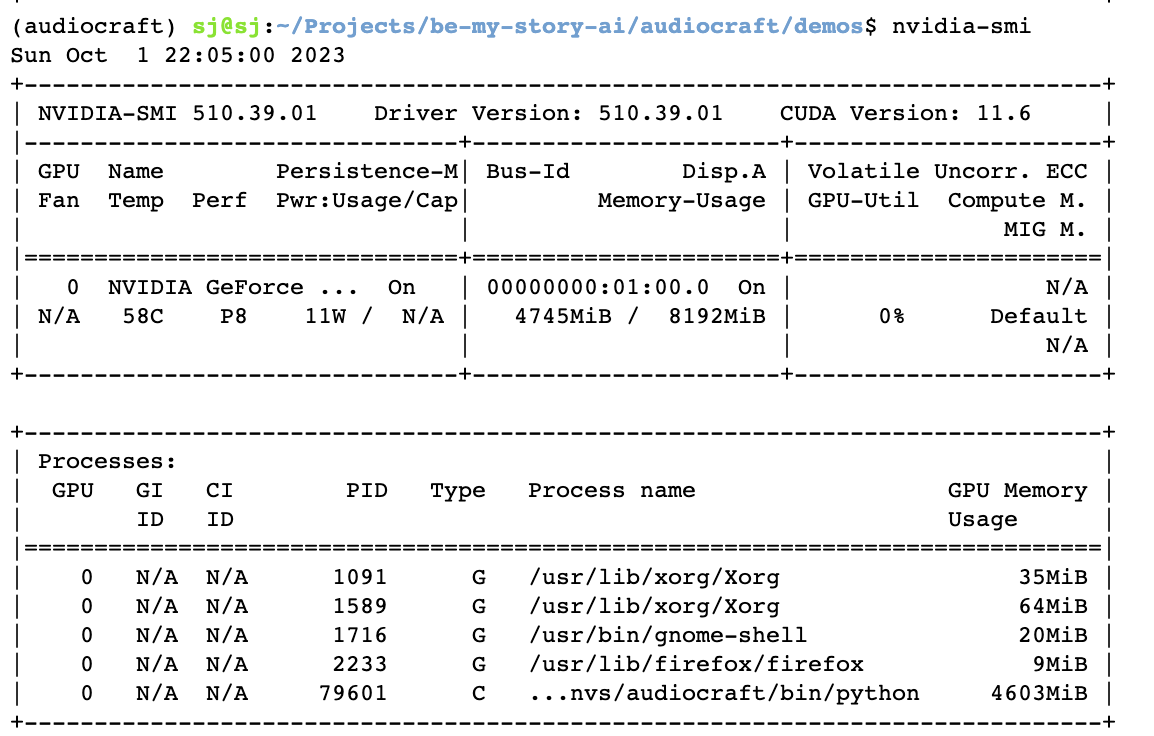Click PID 1091 in process table
The image size is (1154, 736).
[x=360, y=578]
